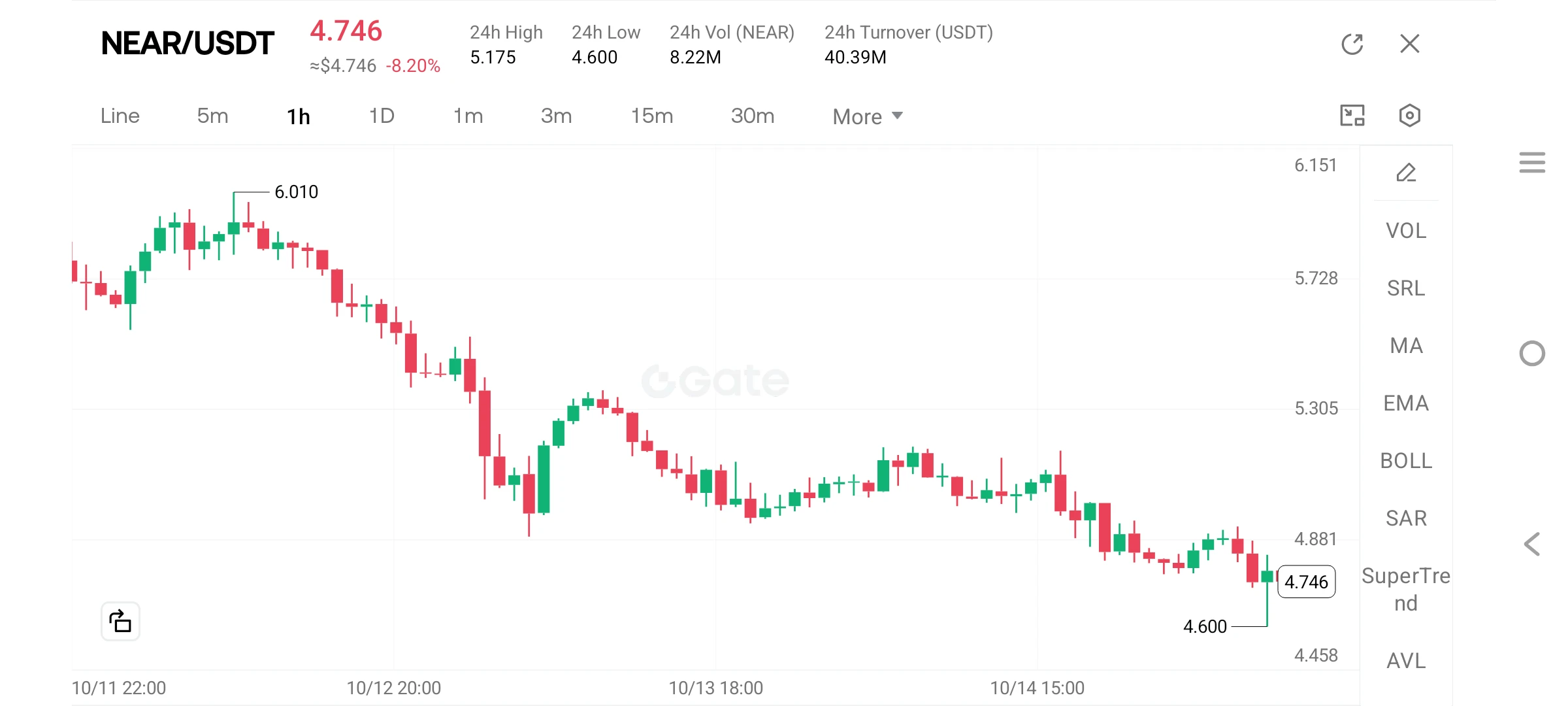The image size is (1568, 706).
Task: Tap the Android home circle button
Action: [x=1532, y=354]
